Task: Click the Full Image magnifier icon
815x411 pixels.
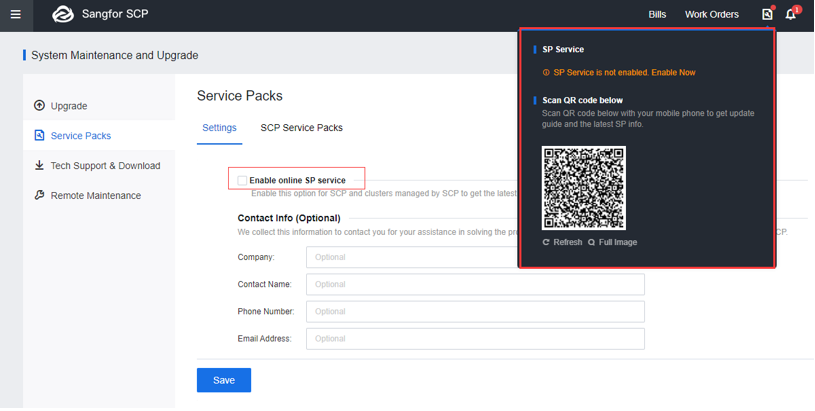Action: (x=591, y=242)
